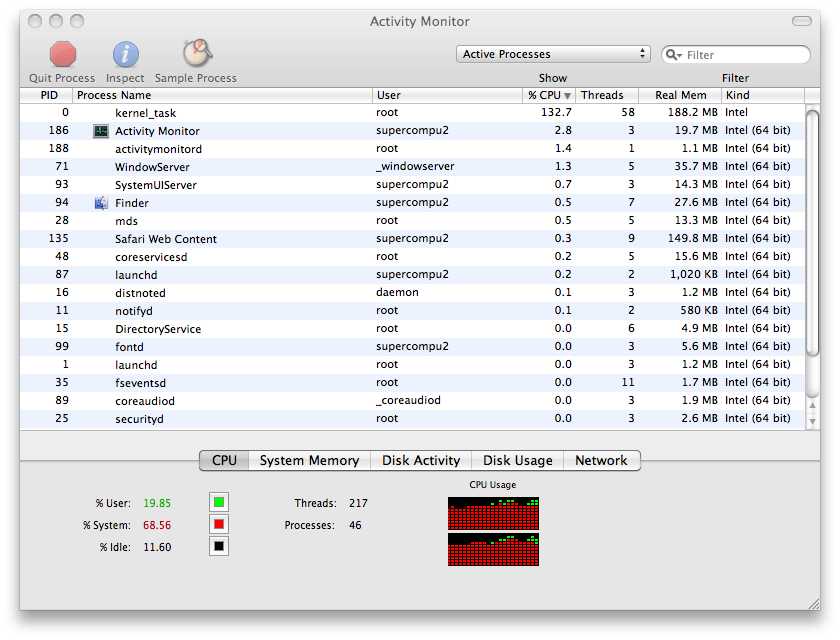Open the Disk Activity tab
This screenshot has width=840, height=640.
click(x=421, y=461)
